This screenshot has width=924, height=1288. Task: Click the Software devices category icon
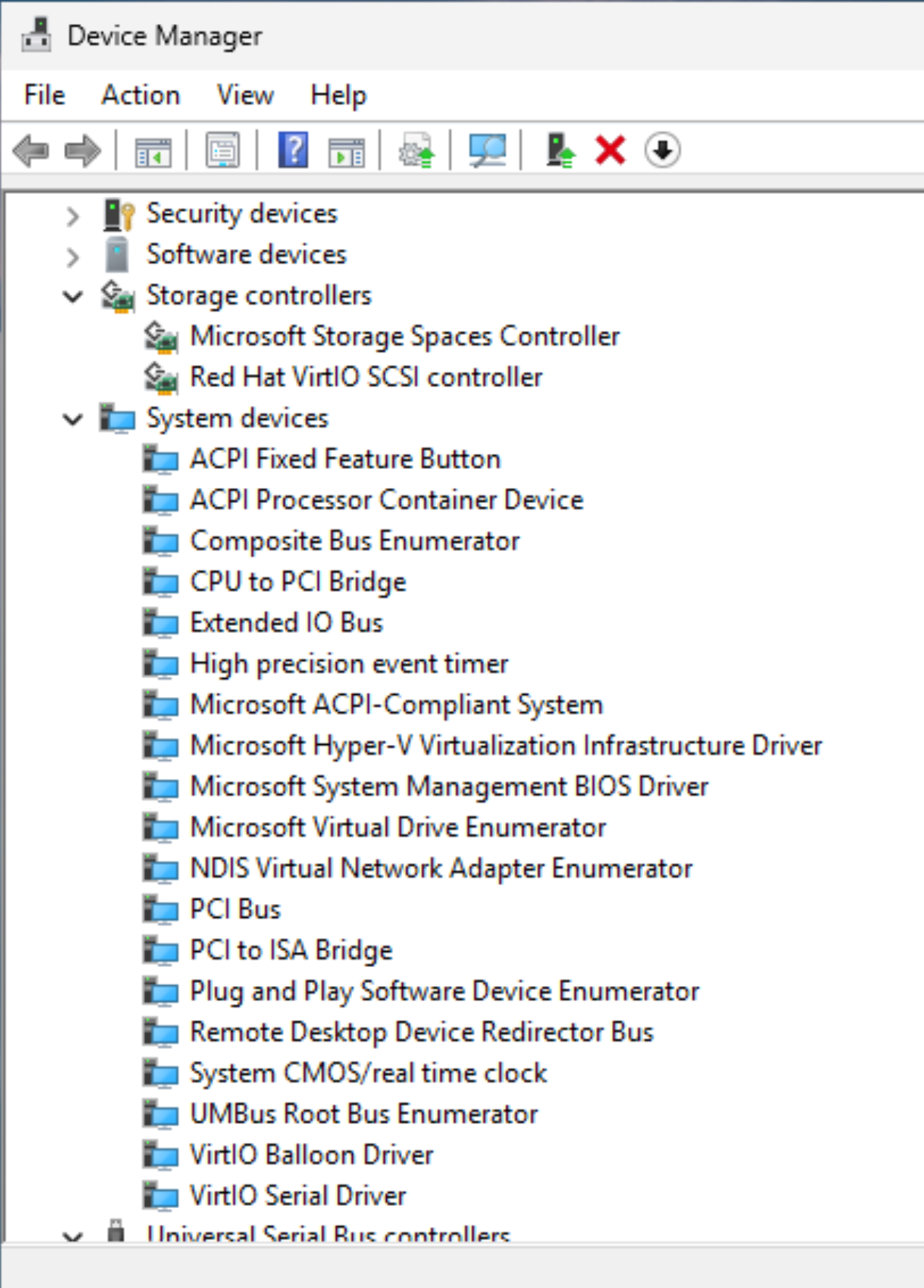(117, 255)
